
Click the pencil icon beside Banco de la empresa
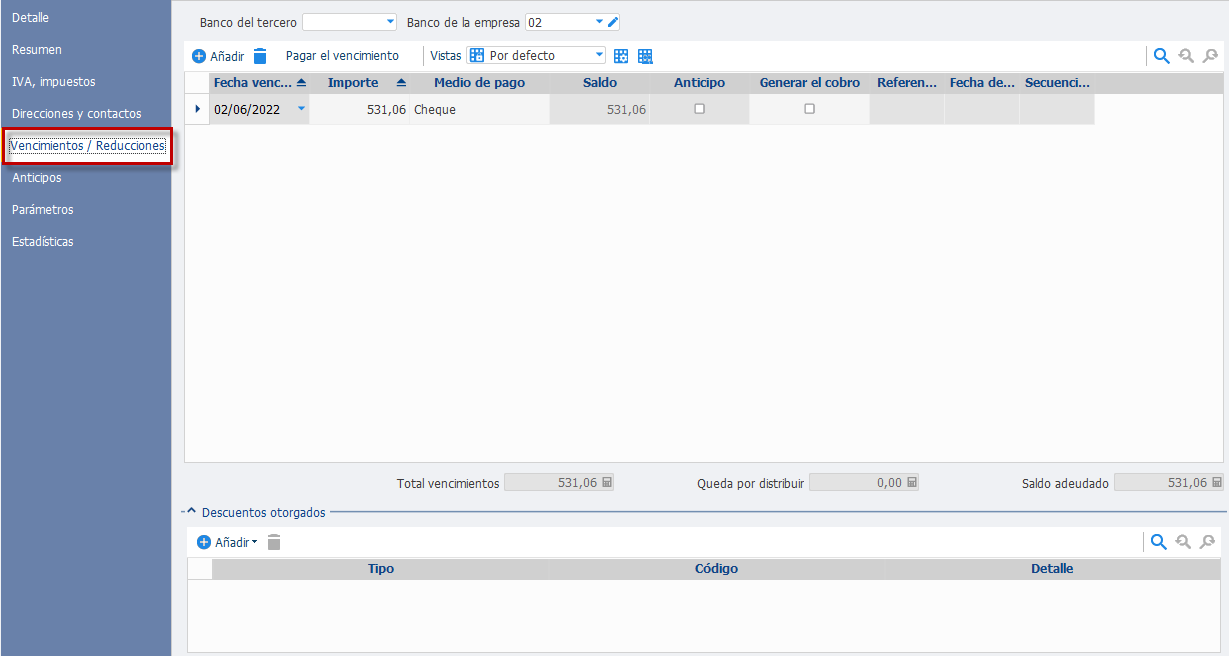point(613,22)
